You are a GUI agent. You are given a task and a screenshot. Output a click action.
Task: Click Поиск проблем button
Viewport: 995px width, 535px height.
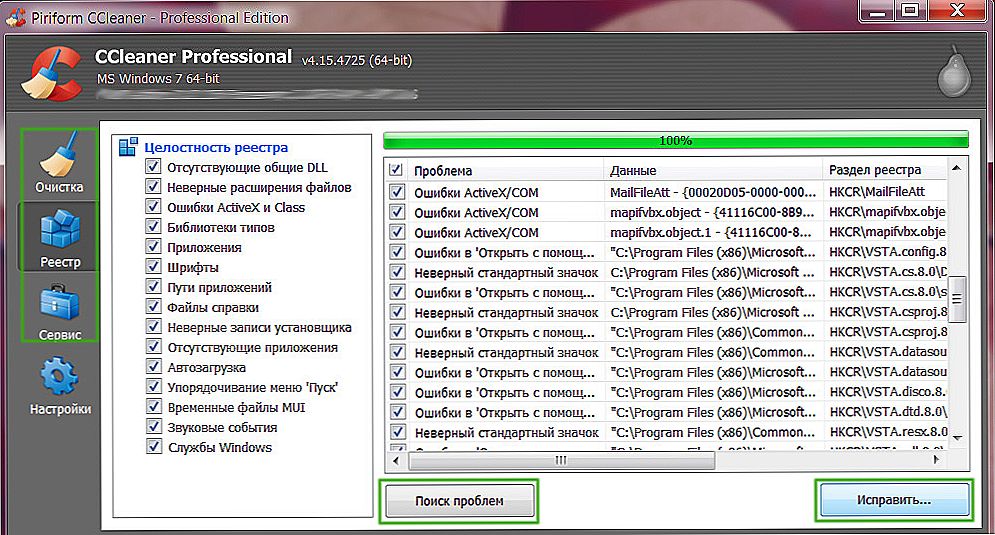click(x=459, y=501)
